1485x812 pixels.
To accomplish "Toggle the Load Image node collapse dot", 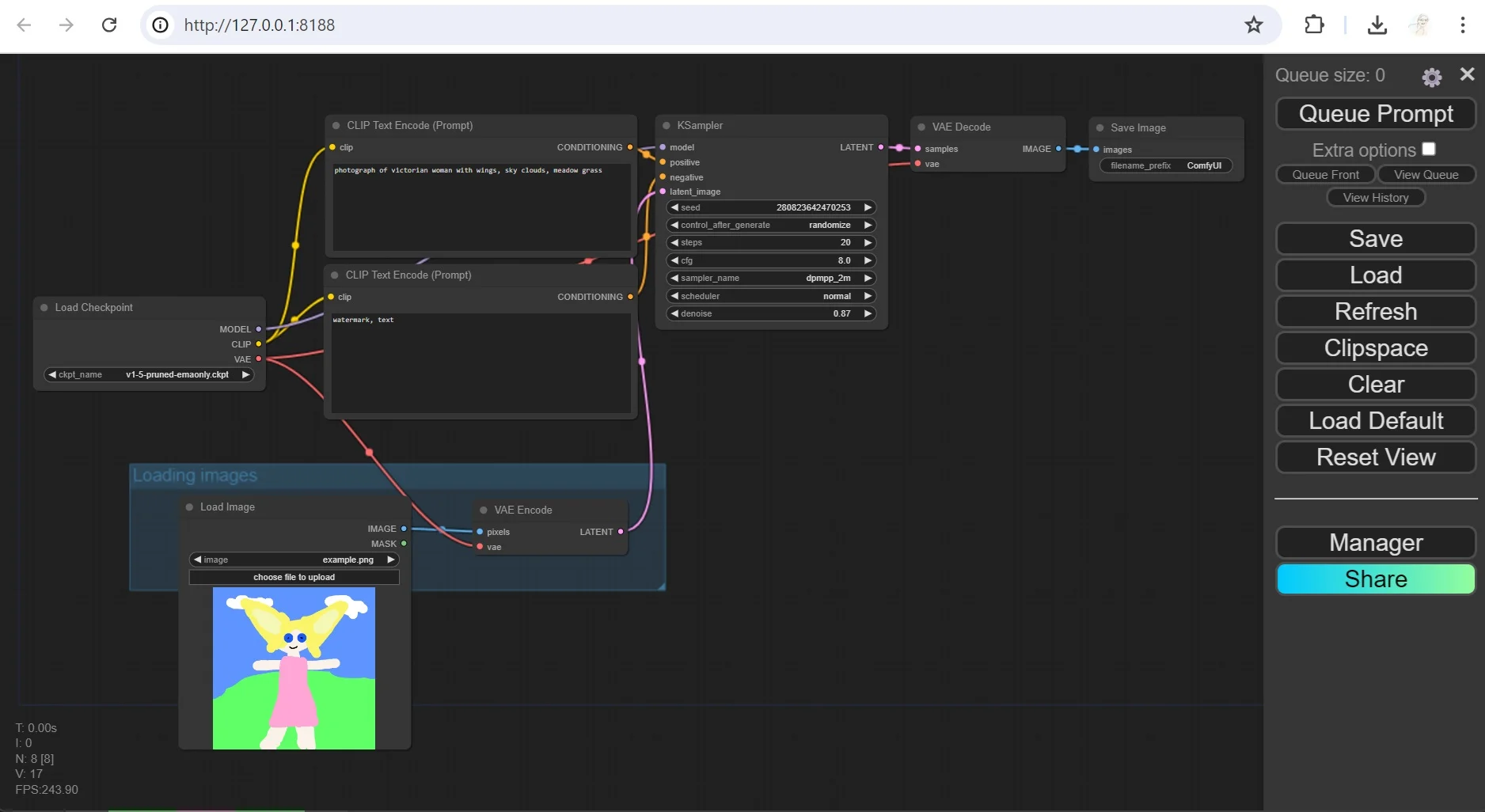I will (x=189, y=507).
